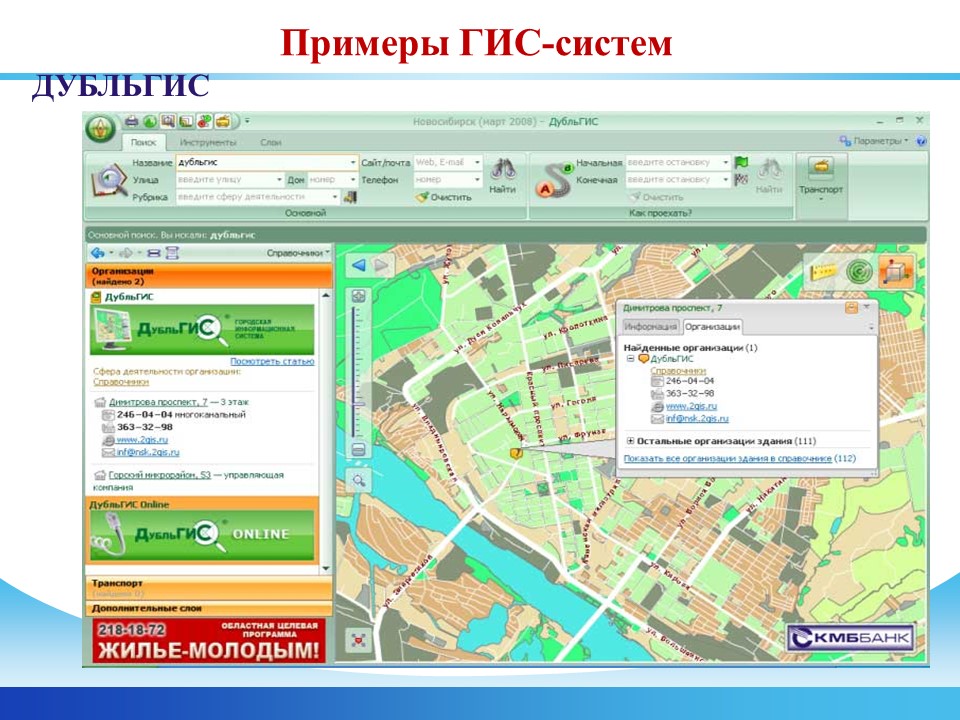
Task: Open Димитрова проспект, 7 address link
Action: (158, 402)
